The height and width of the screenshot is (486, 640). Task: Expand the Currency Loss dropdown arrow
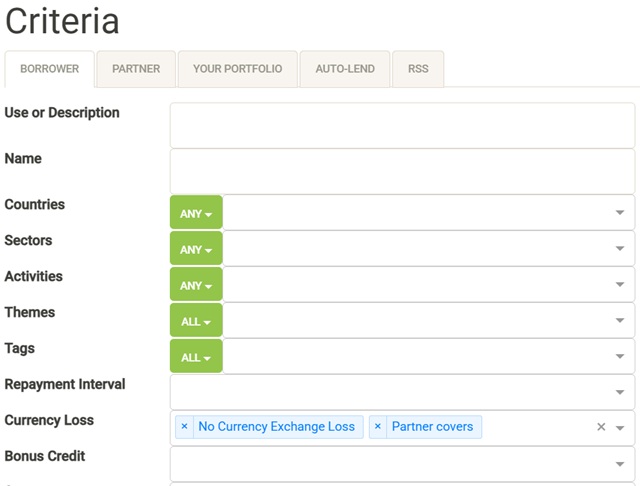[x=620, y=428]
